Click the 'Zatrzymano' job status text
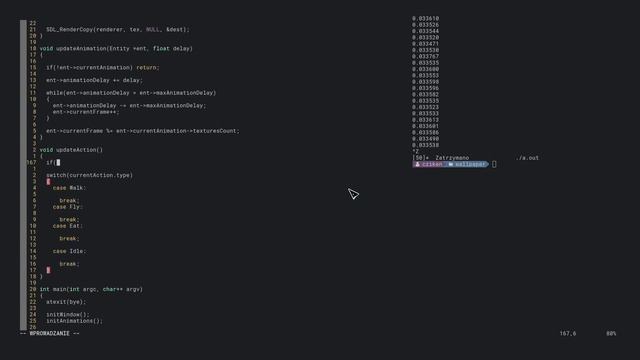Image resolution: width=640 pixels, height=360 pixels. tap(452, 158)
